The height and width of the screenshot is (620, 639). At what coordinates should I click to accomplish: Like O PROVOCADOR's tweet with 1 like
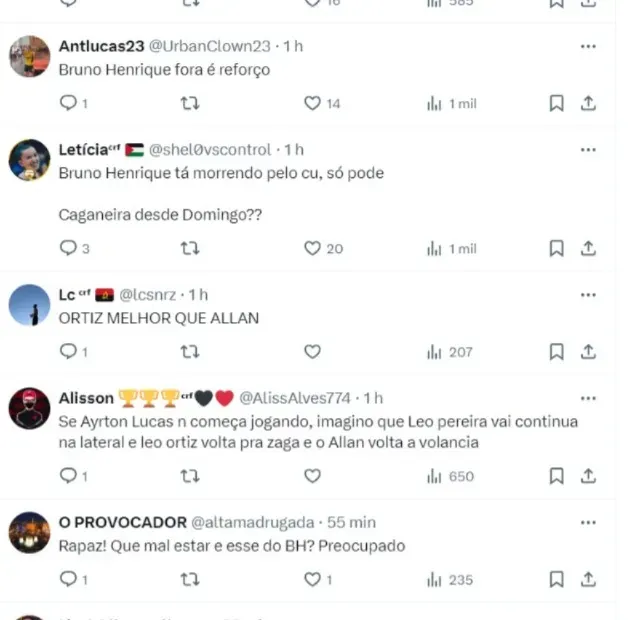[312, 579]
